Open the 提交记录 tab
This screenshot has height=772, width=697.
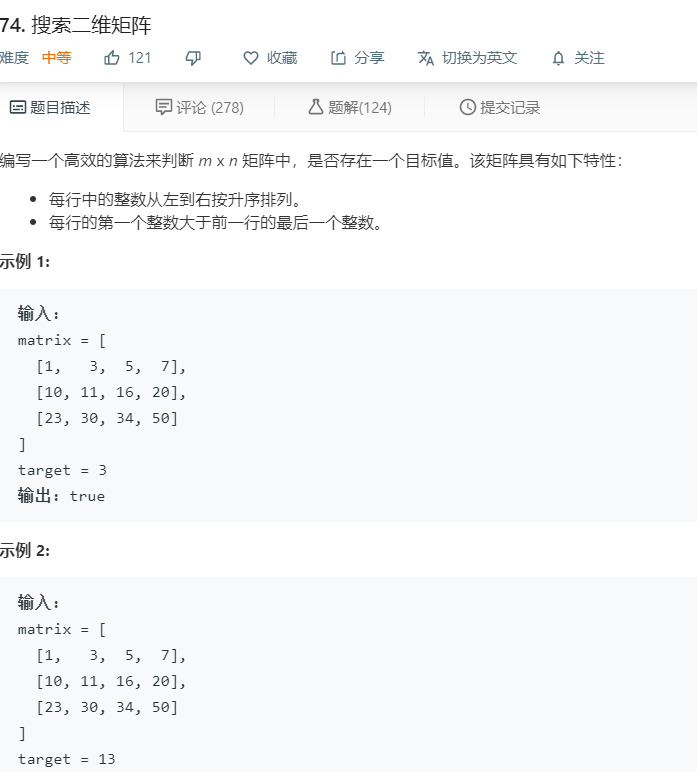pyautogui.click(x=500, y=107)
